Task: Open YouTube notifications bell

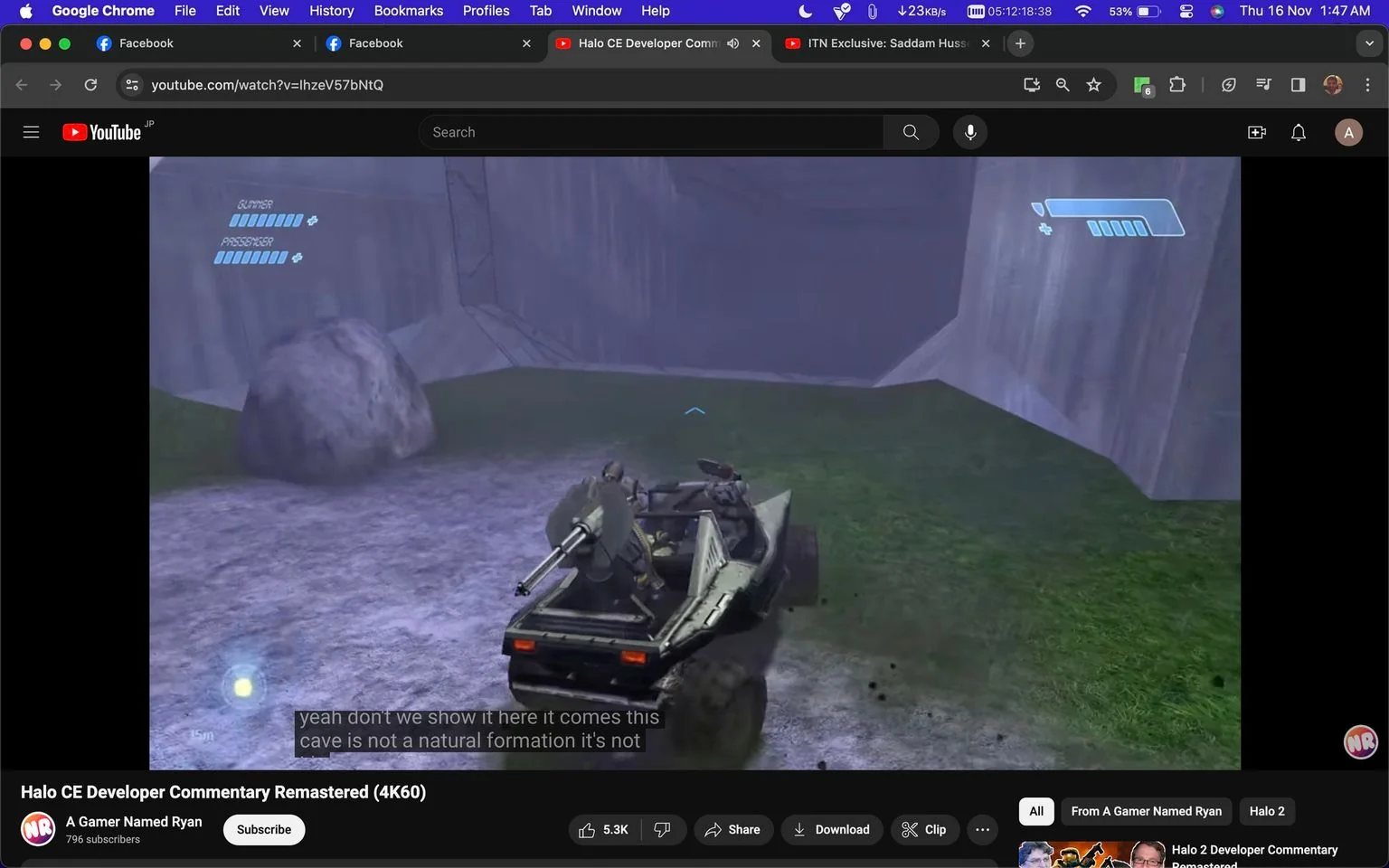Action: click(x=1298, y=132)
